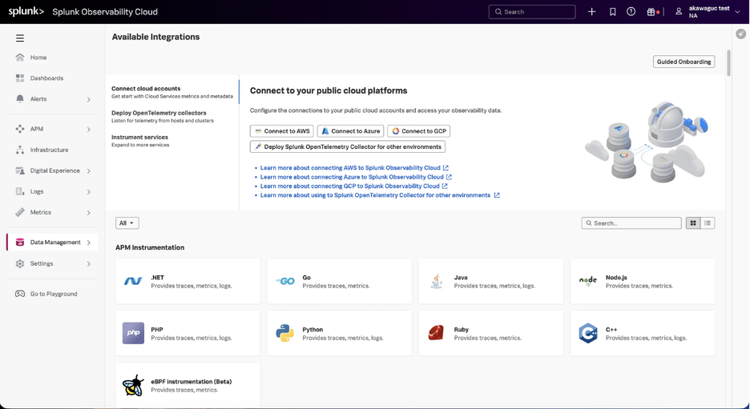Expand the Logs submenu chevron

click(88, 192)
